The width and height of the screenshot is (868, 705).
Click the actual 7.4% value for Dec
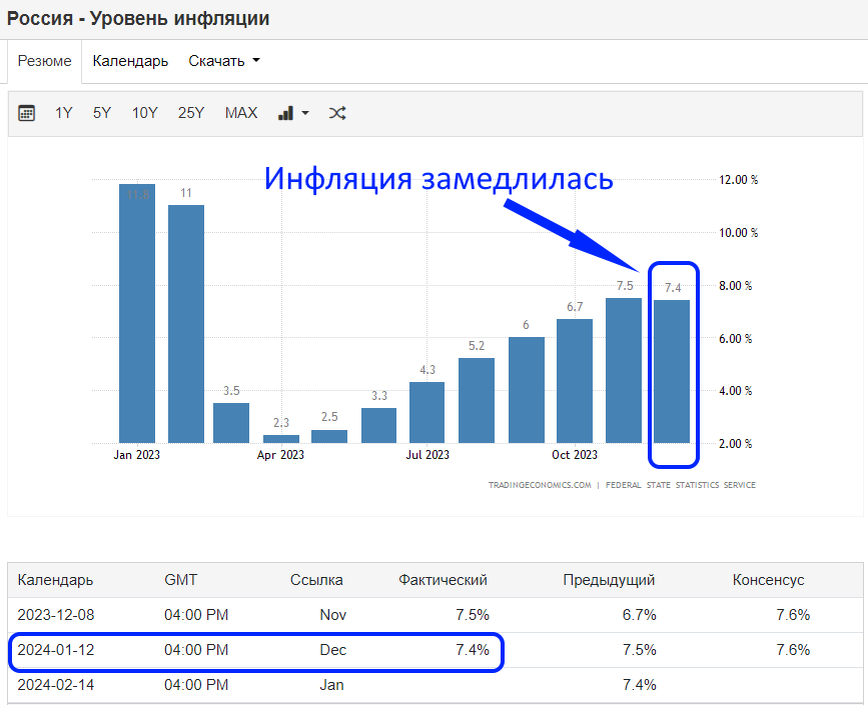click(x=472, y=650)
